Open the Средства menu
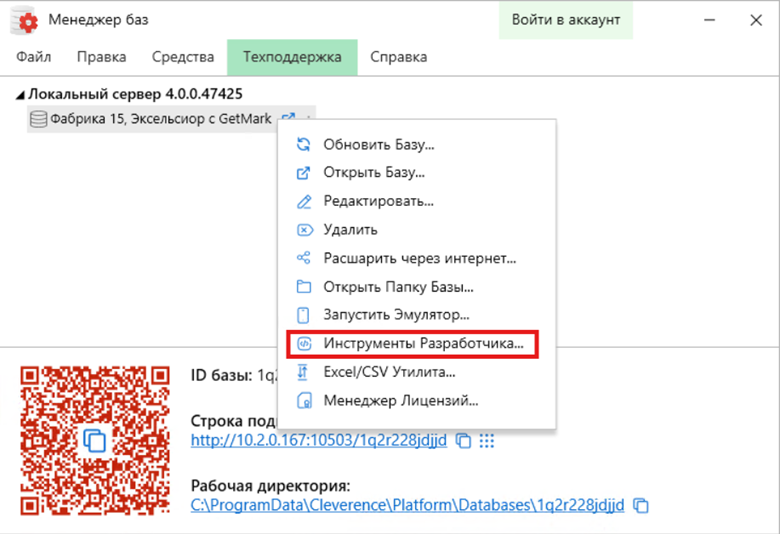This screenshot has height=534, width=780. click(183, 57)
